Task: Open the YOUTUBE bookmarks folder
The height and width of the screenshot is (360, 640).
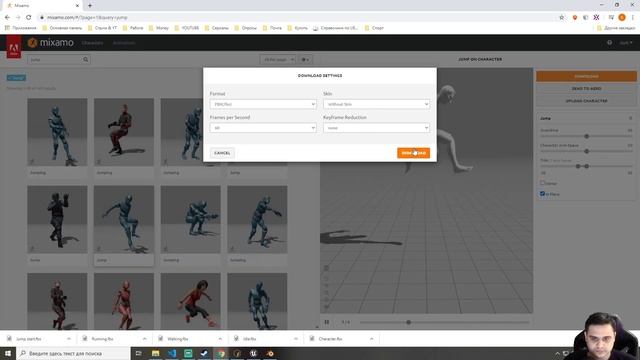Action: (187, 28)
